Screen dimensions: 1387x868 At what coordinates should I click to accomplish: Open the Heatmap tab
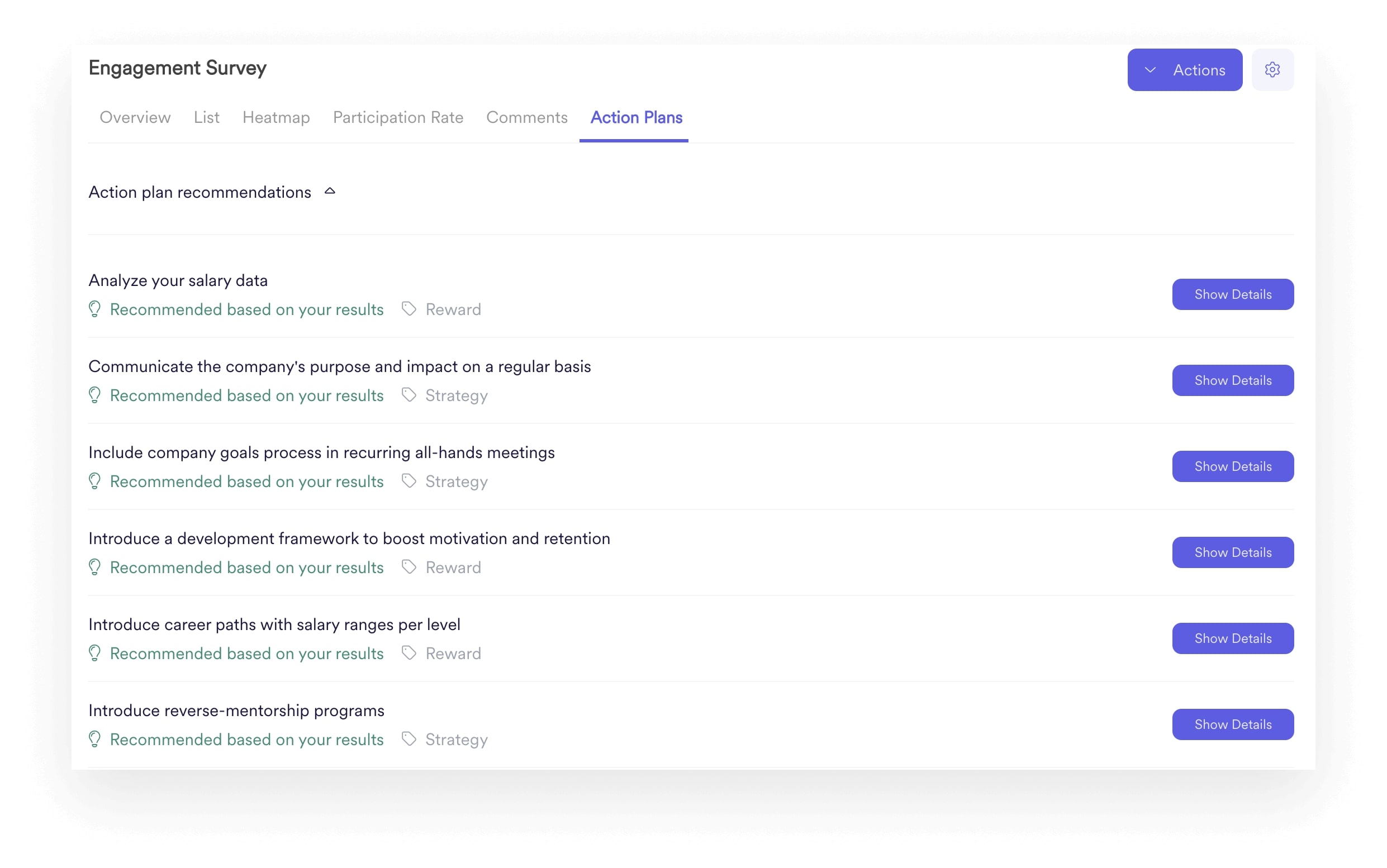click(x=275, y=118)
